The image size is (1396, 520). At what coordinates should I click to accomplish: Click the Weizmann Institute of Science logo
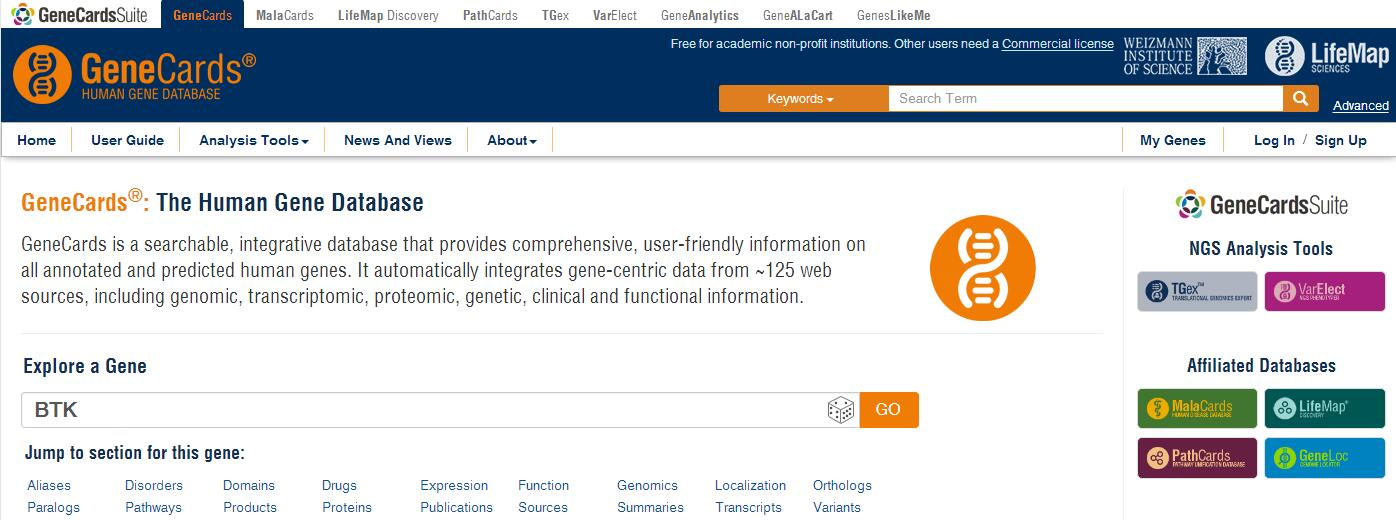coord(1184,56)
